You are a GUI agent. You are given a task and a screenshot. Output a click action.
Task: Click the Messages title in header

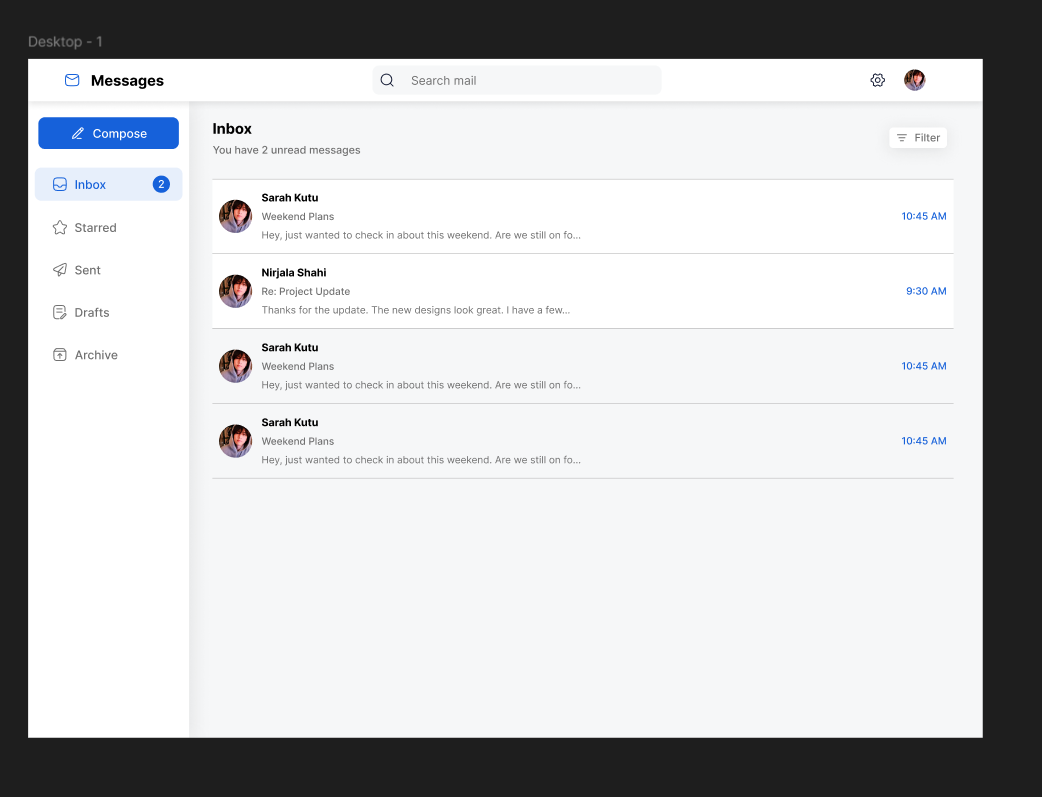click(x=127, y=80)
